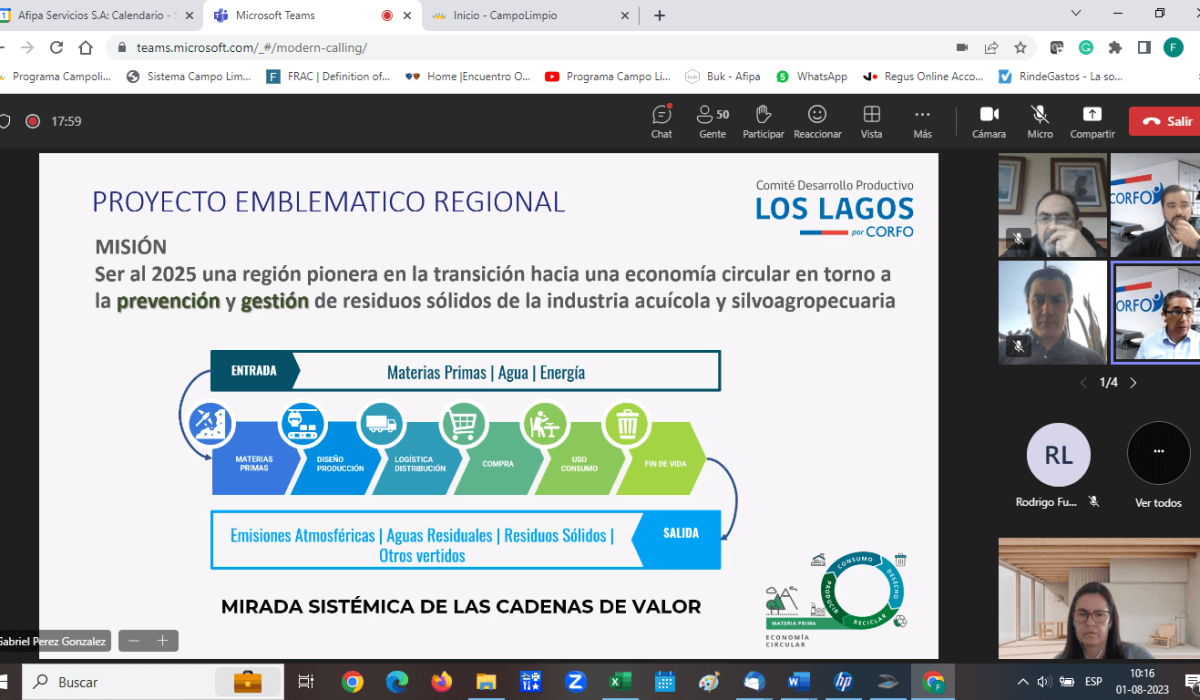The height and width of the screenshot is (700, 1200).
Task: Unmute the Micro microphone
Action: point(1040,121)
